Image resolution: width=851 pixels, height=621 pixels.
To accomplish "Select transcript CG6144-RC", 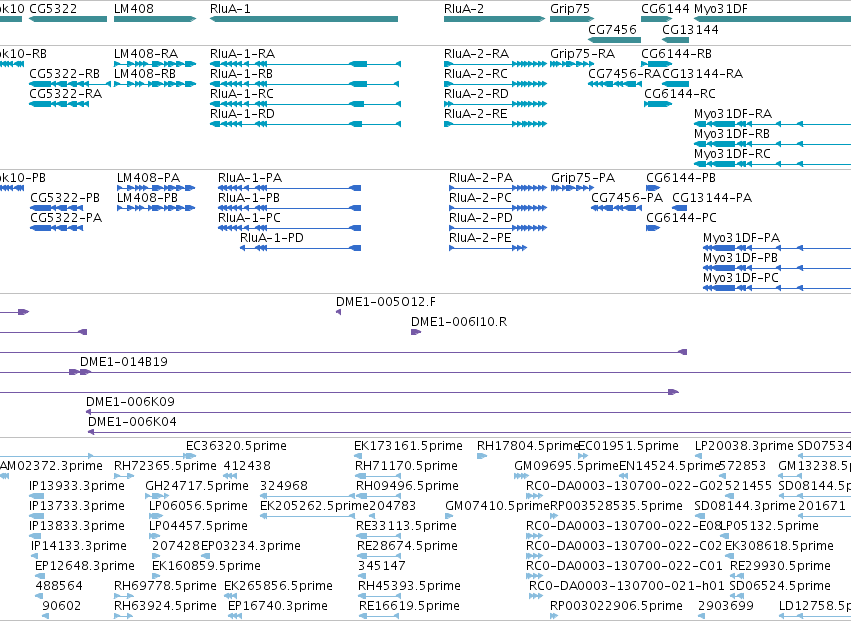I will click(x=658, y=104).
